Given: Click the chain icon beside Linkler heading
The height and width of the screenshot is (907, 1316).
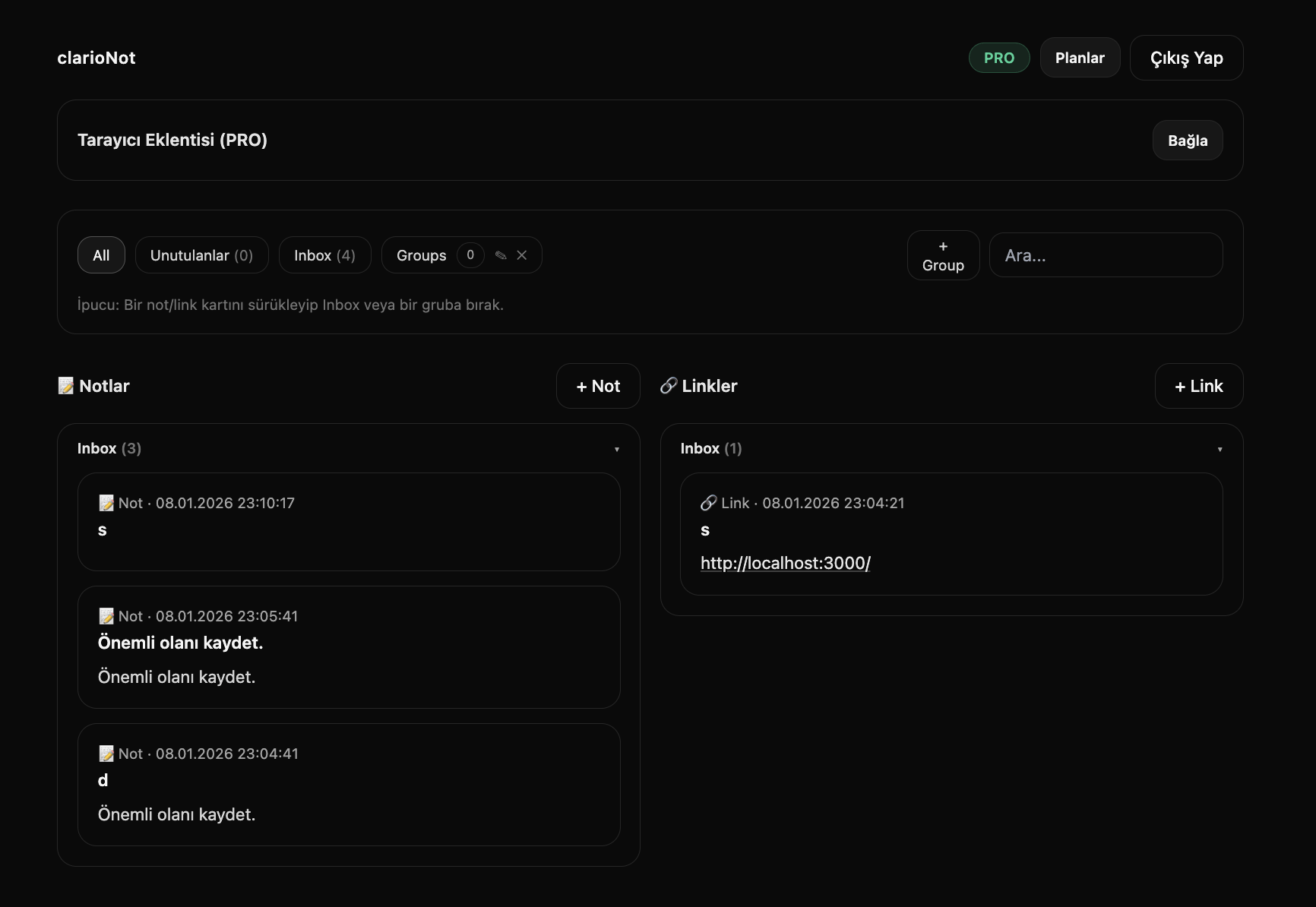Looking at the screenshot, I should pos(669,386).
